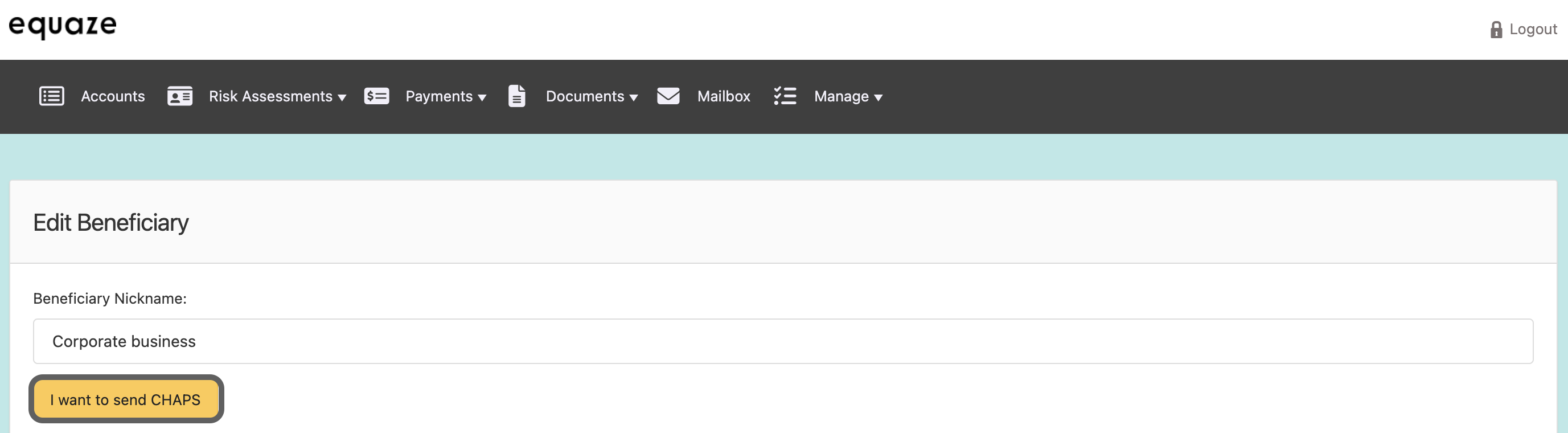Click the Manage checklist icon

pyautogui.click(x=785, y=96)
